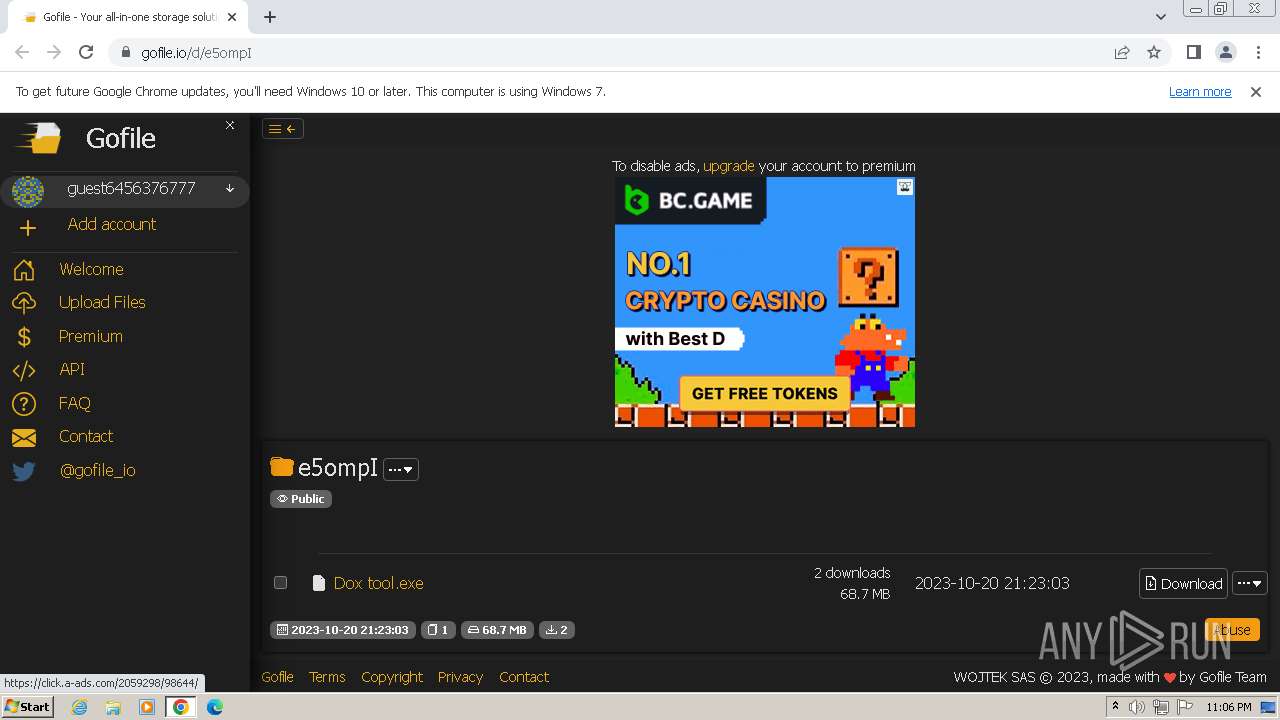The width and height of the screenshot is (1280, 720).
Task: Select the Add account plus icon
Action: tap(28, 228)
